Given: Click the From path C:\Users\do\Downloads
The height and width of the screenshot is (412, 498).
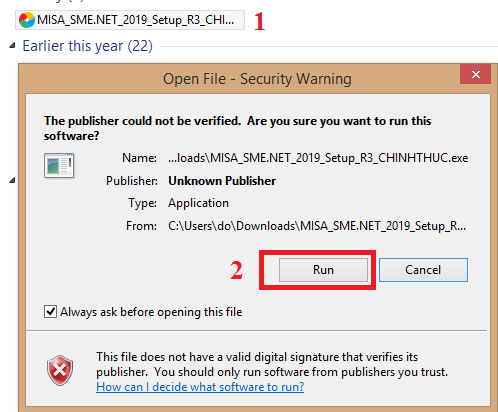Looking at the screenshot, I should (317, 226).
